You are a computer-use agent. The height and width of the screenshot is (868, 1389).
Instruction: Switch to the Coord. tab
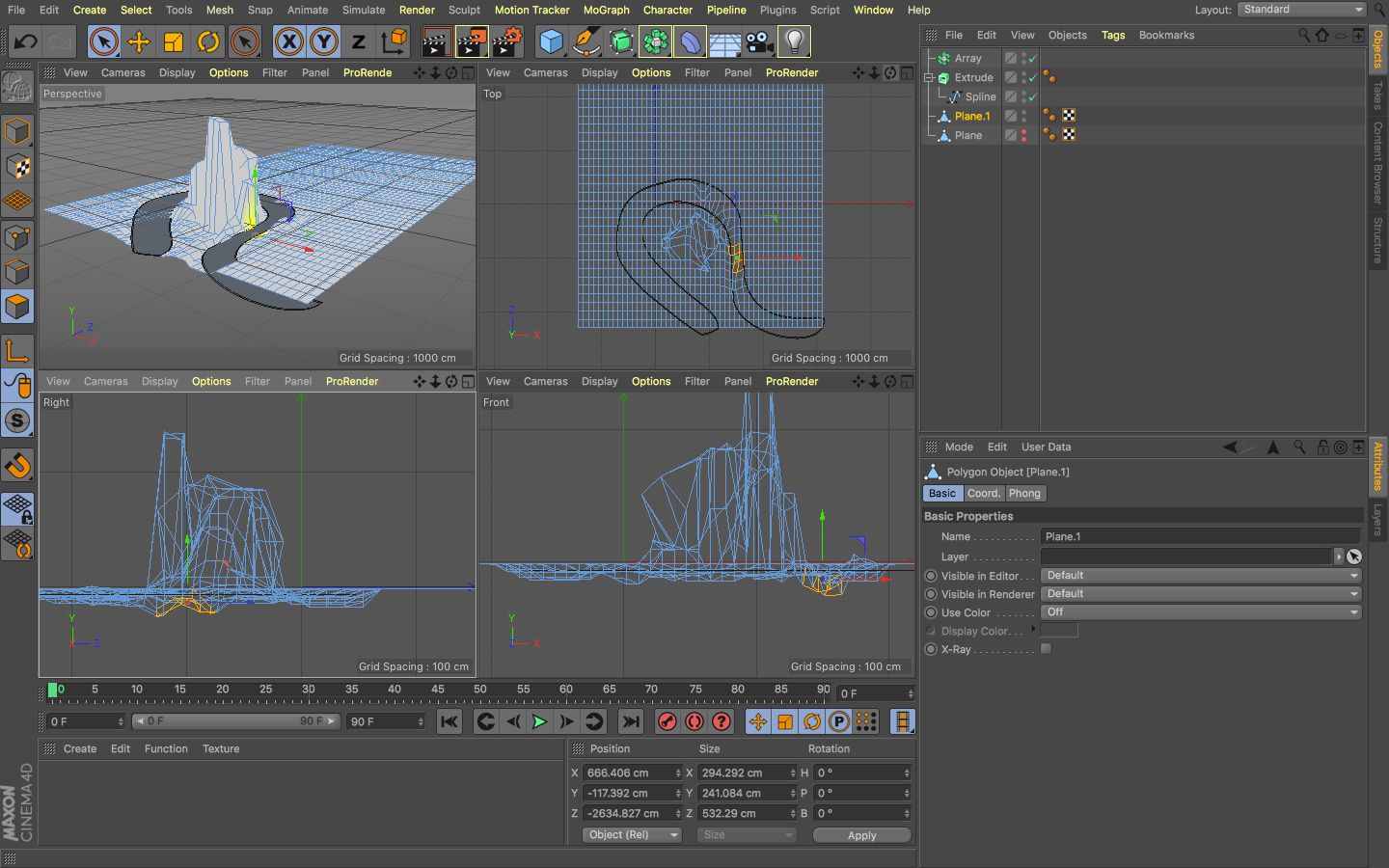[x=983, y=493]
